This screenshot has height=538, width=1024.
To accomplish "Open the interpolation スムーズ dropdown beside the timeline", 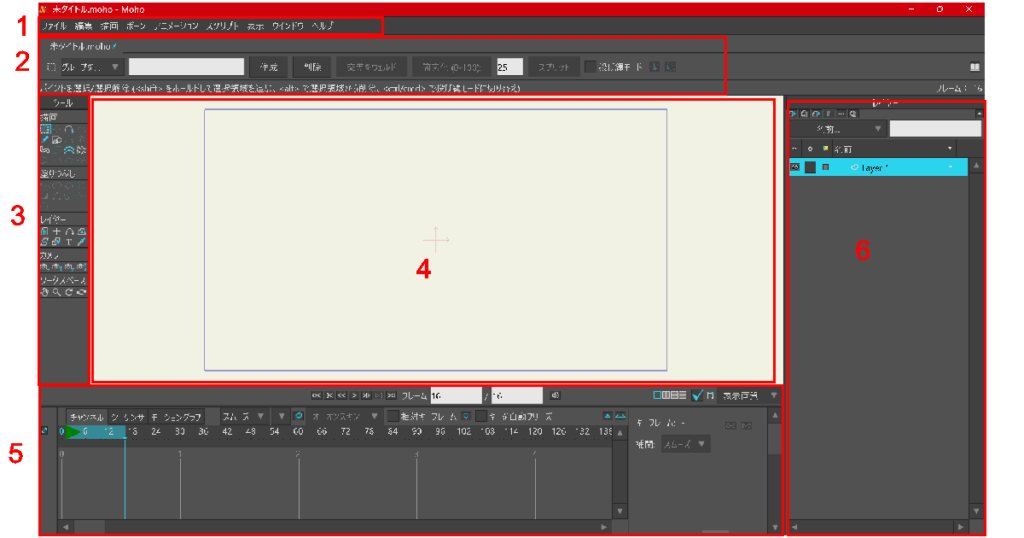I will (x=687, y=444).
